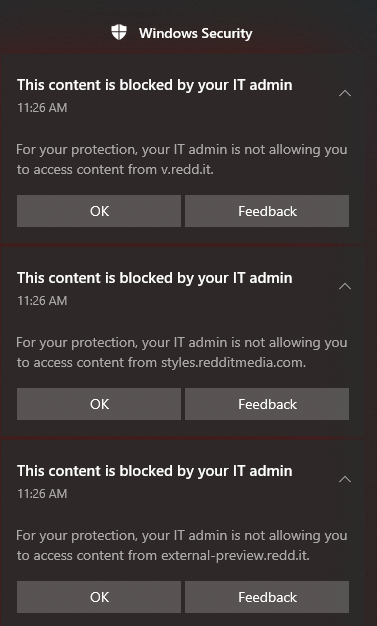This screenshot has height=626, width=377.
Task: Open message text mentioning external-preview.redd.it
Action: (x=182, y=545)
